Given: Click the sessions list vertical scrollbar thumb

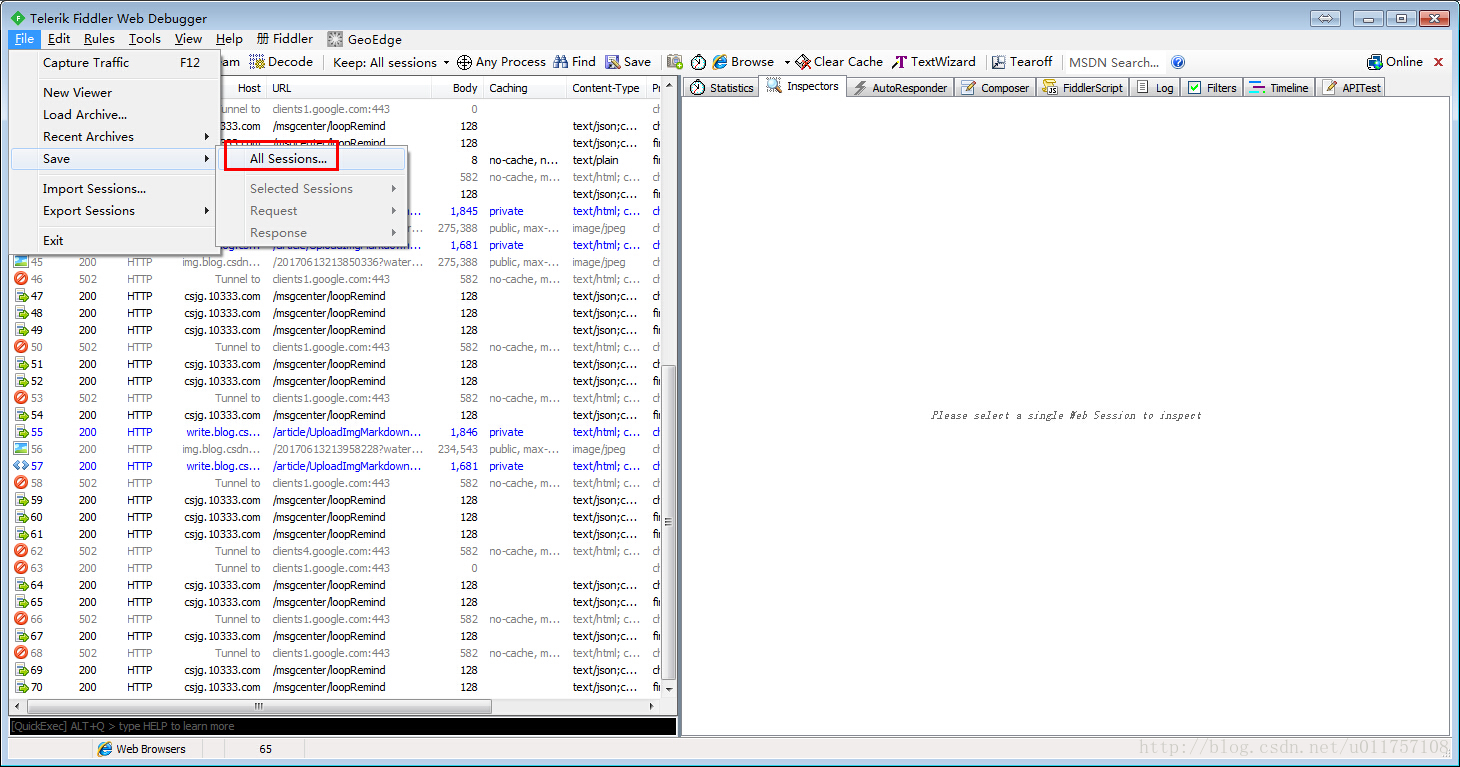Looking at the screenshot, I should tap(669, 522).
